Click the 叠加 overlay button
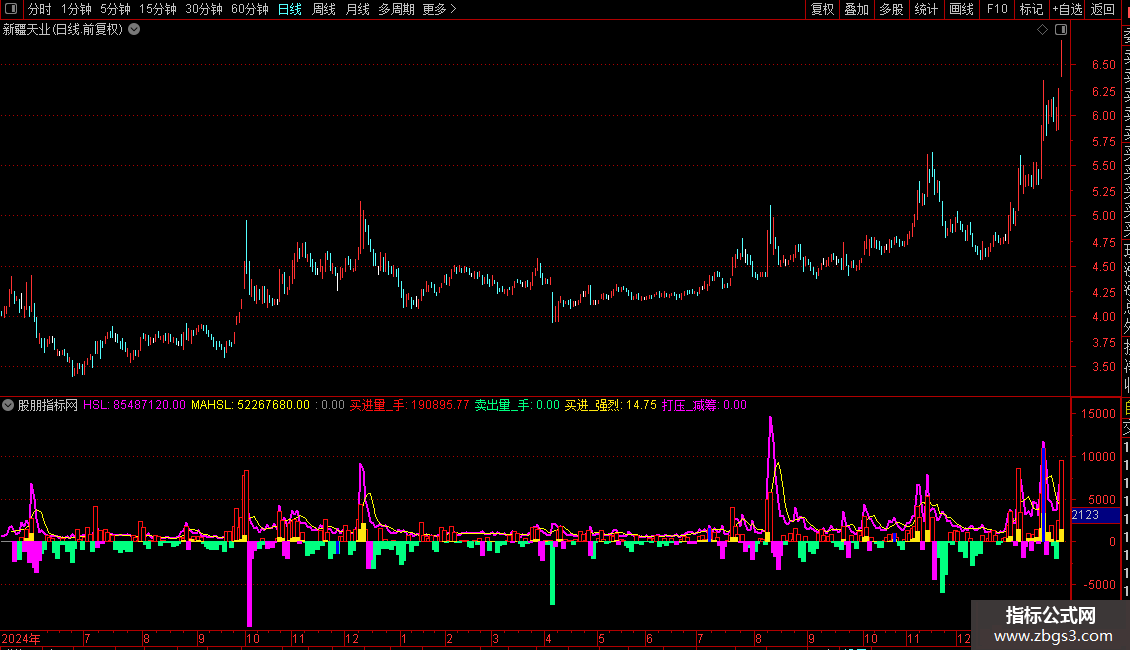 857,9
